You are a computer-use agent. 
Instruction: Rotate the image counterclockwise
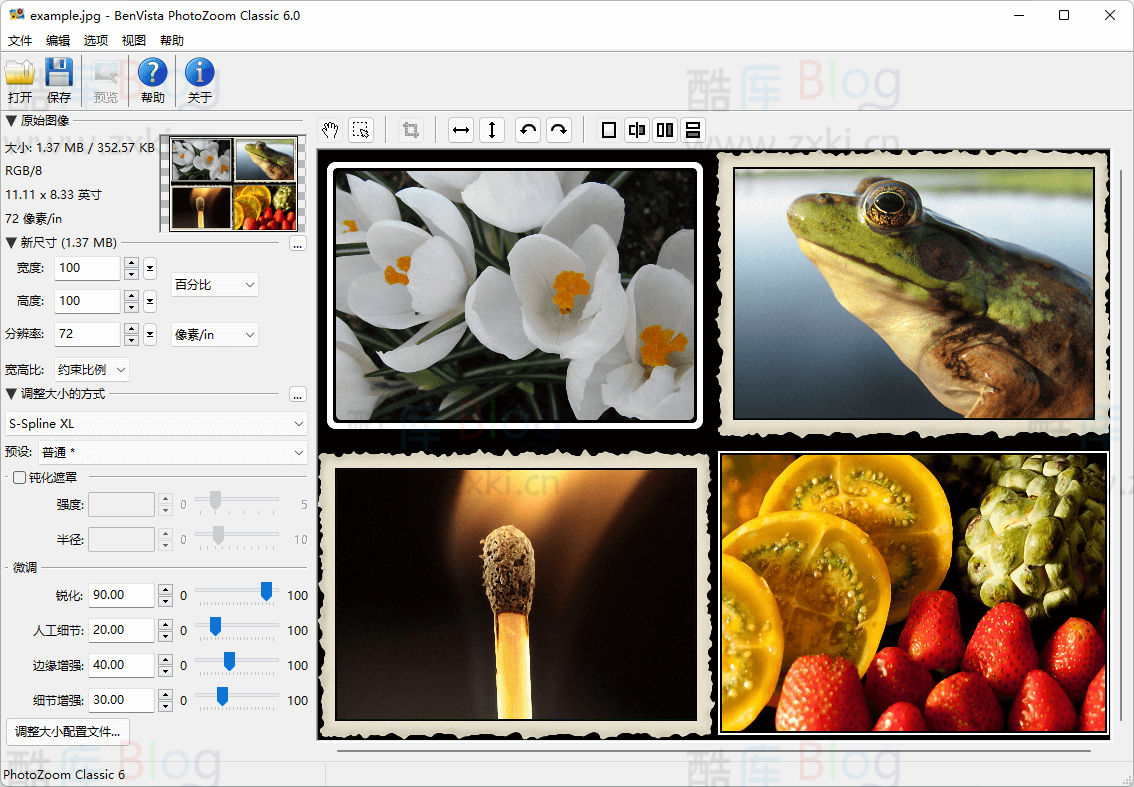[528, 130]
